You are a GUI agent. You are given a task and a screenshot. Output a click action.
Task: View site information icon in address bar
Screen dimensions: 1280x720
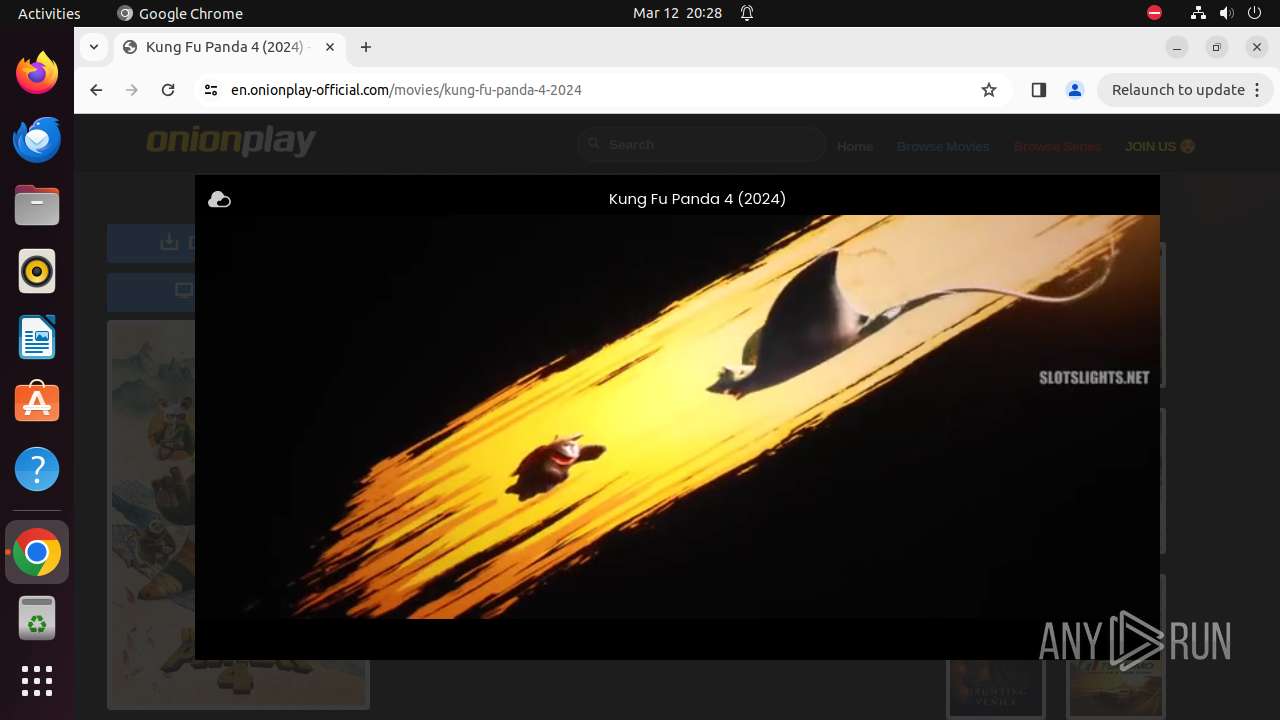(x=210, y=90)
